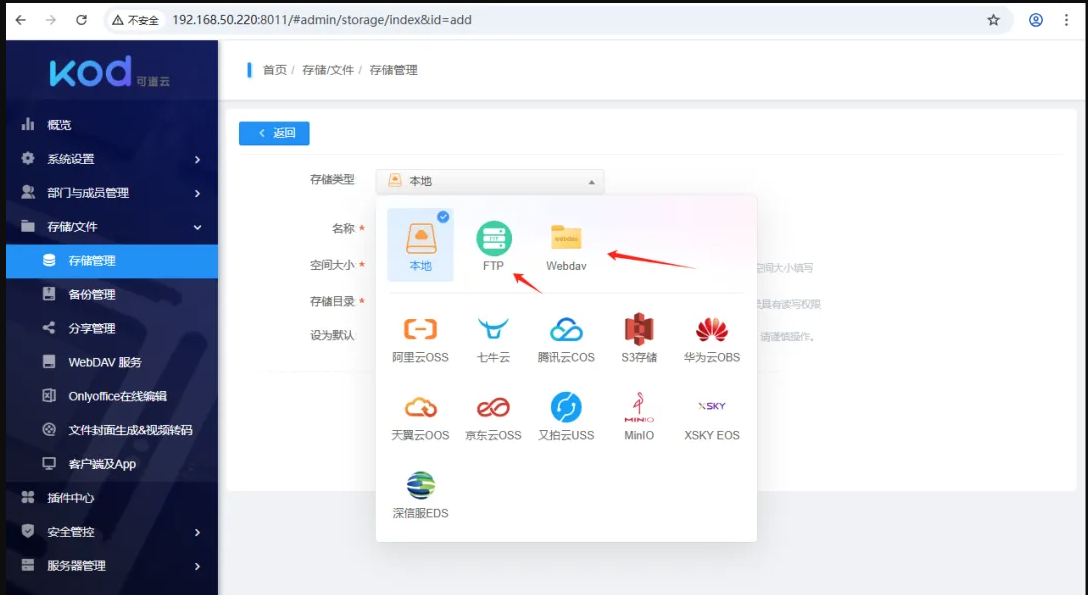This screenshot has width=1088, height=595.
Task: Select the 本地 local storage icon
Action: coord(420,245)
